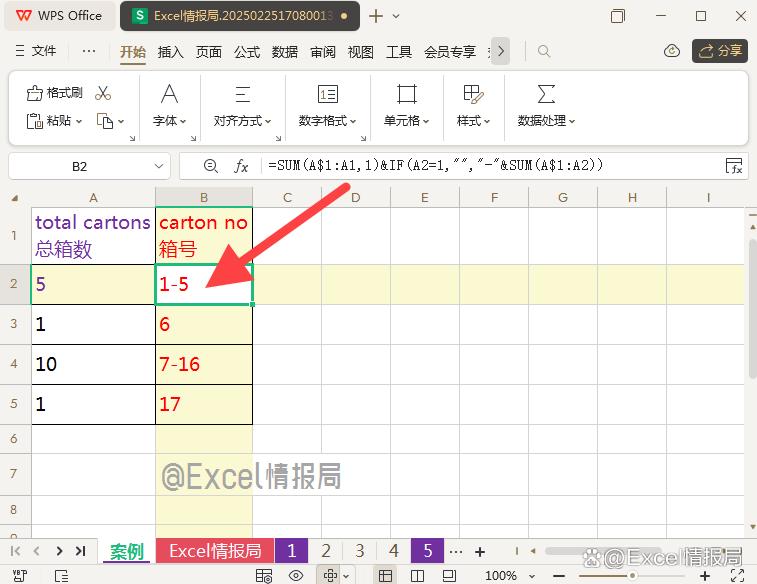Open the File (文件) menu button
Screen dimensions: 757x584
coord(36,51)
